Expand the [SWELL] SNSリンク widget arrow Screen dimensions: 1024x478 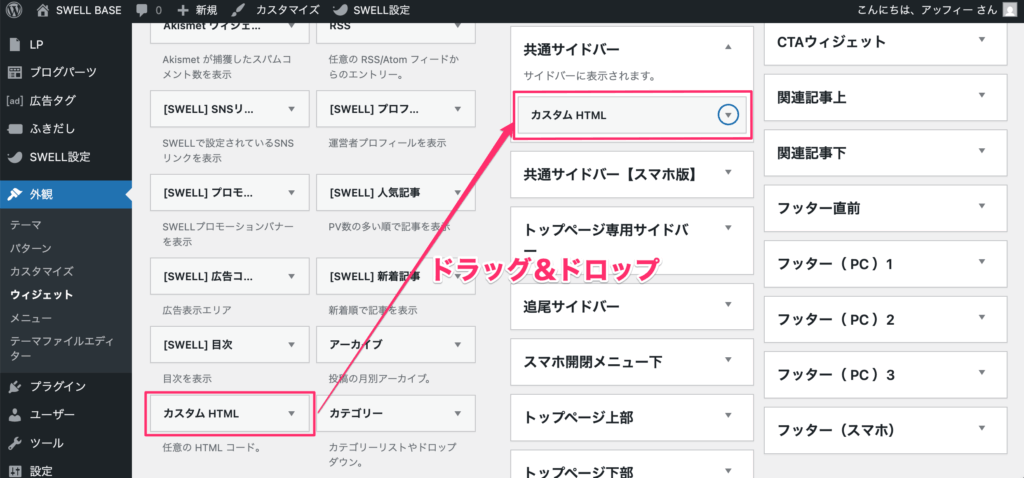coord(292,109)
